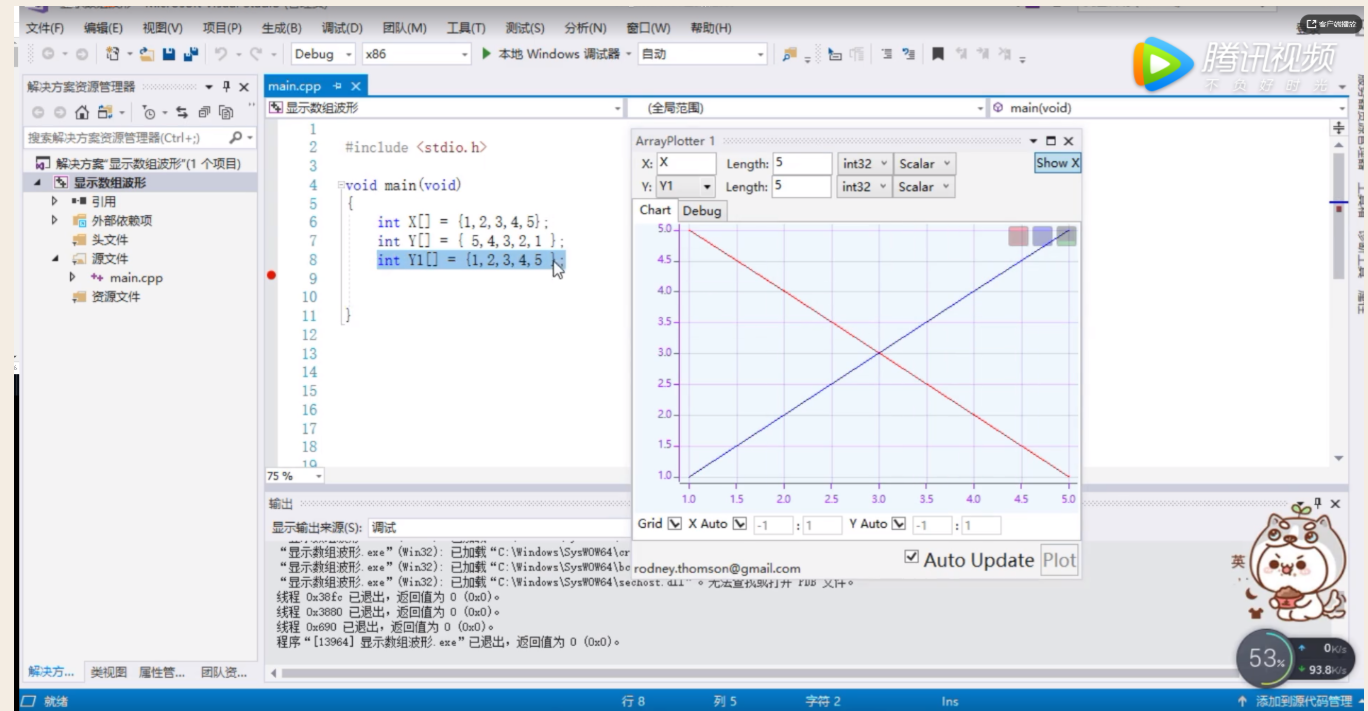Expand the 引用 tree node

coord(55,201)
